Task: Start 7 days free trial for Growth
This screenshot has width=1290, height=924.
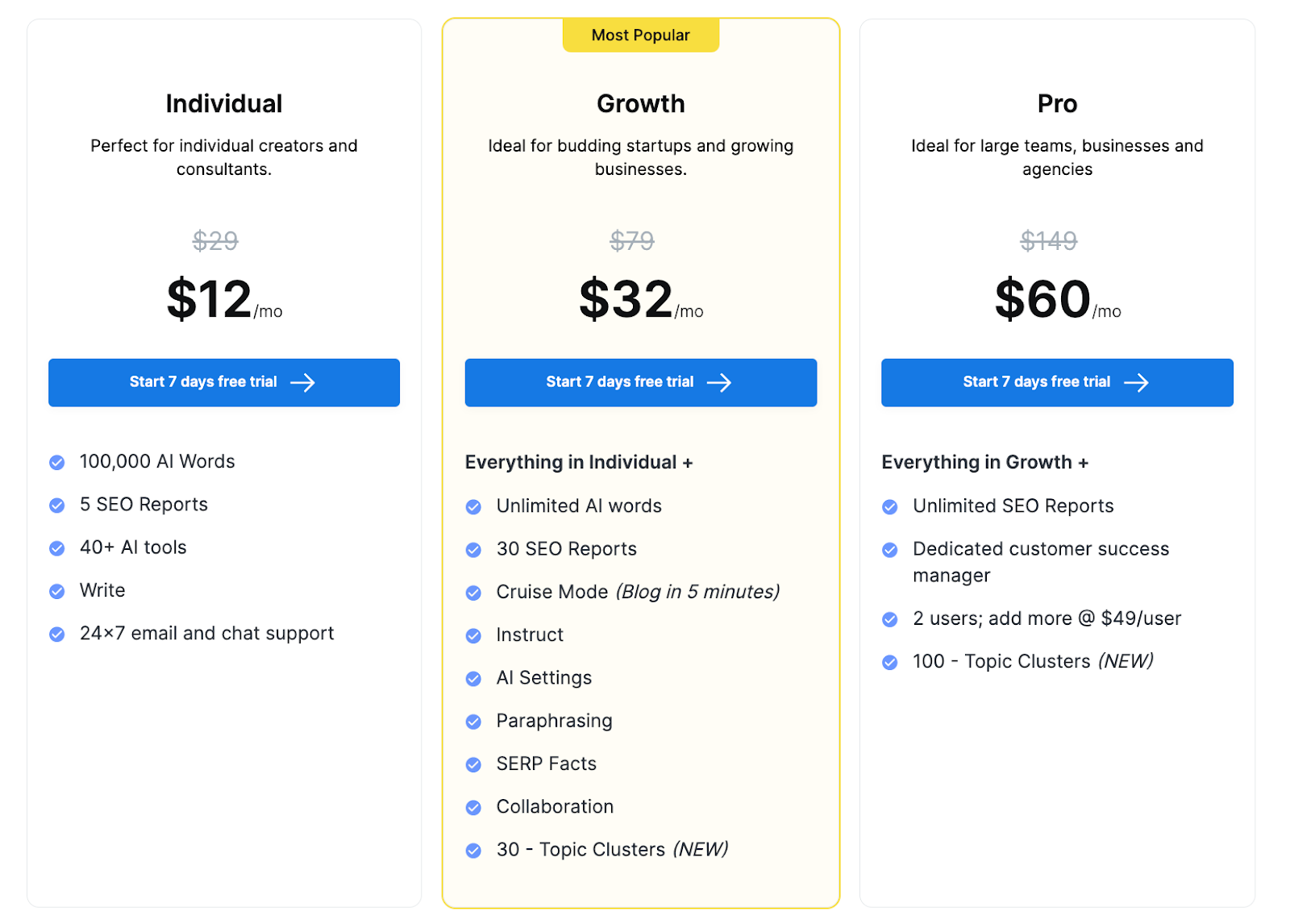Action: pyautogui.click(x=640, y=383)
